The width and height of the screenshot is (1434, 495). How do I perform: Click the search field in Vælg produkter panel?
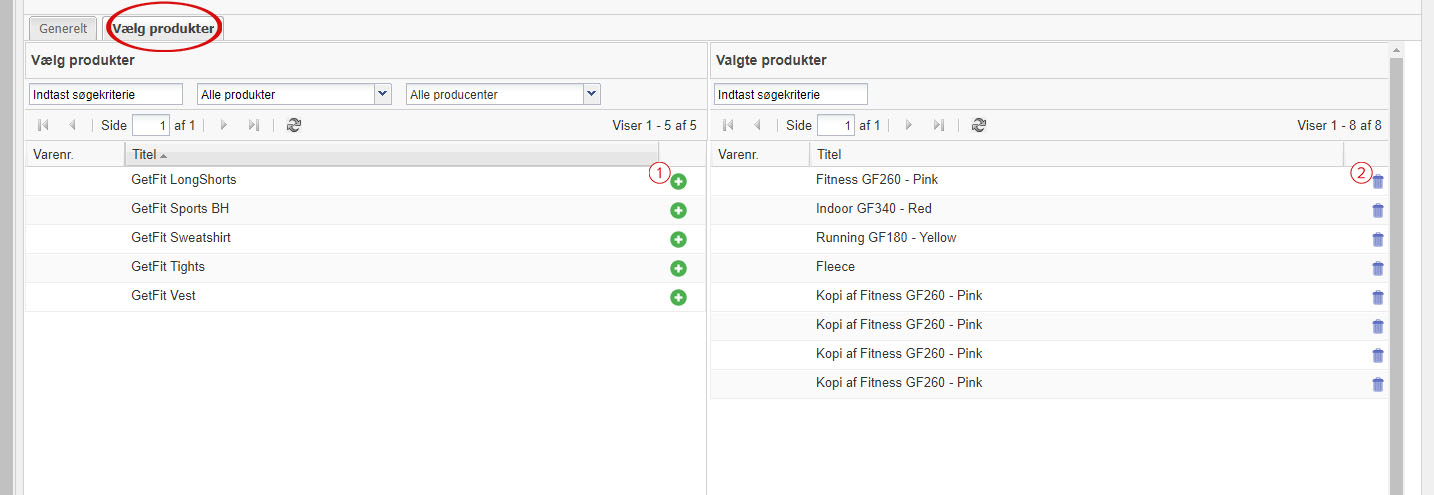tap(106, 94)
